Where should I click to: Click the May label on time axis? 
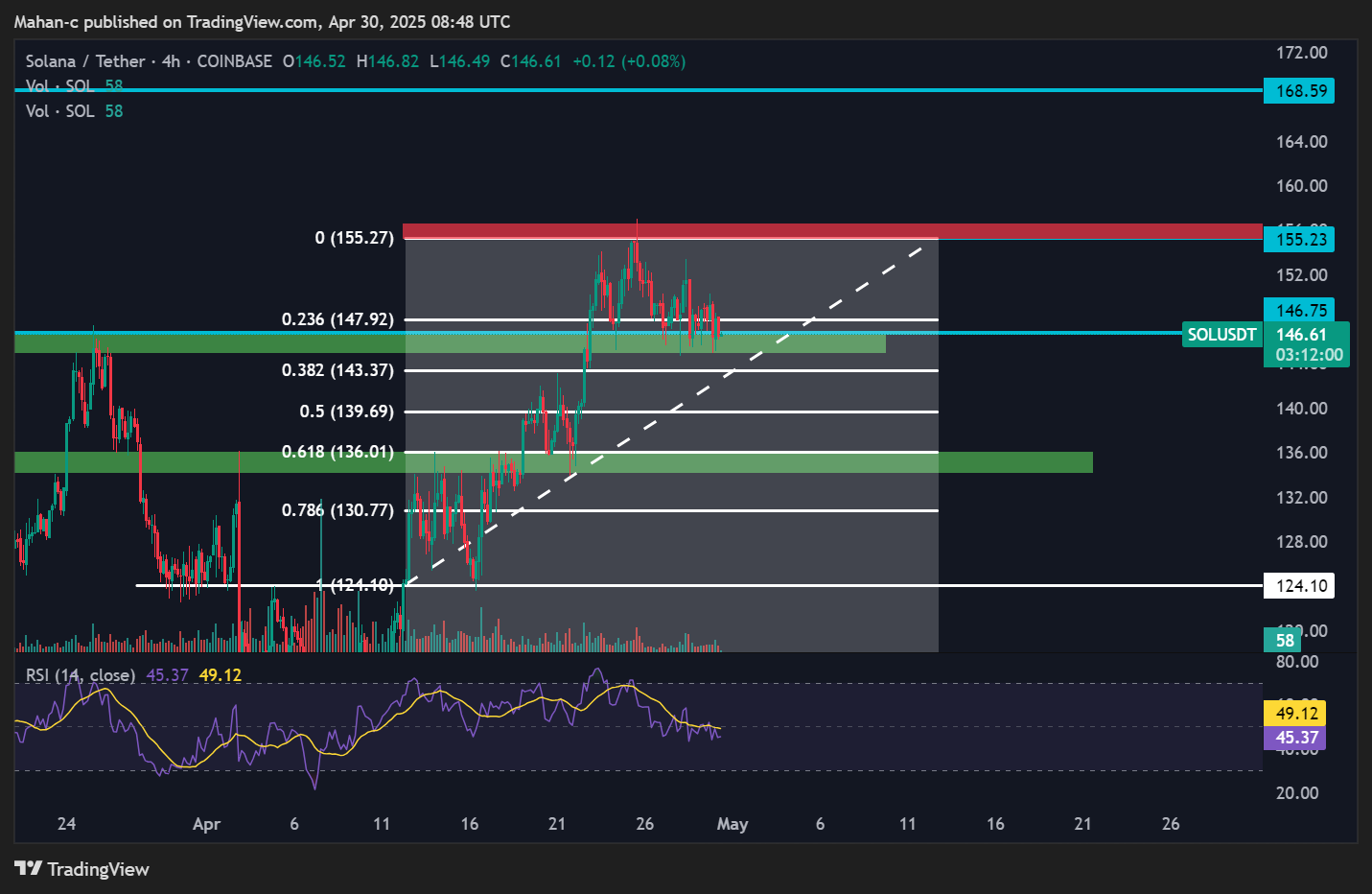point(733,824)
